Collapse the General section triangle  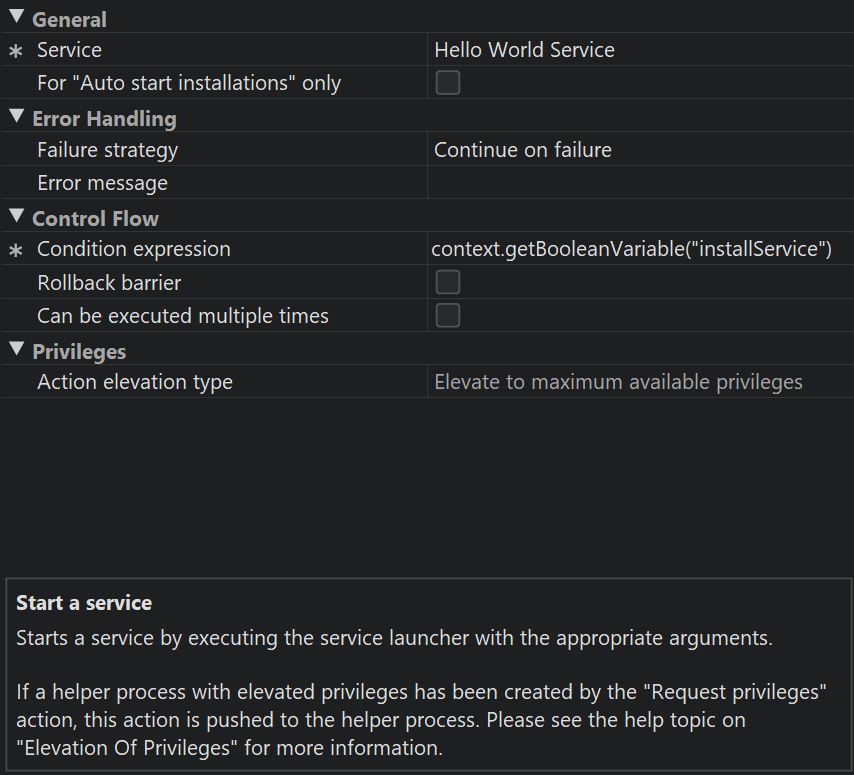[16, 17]
